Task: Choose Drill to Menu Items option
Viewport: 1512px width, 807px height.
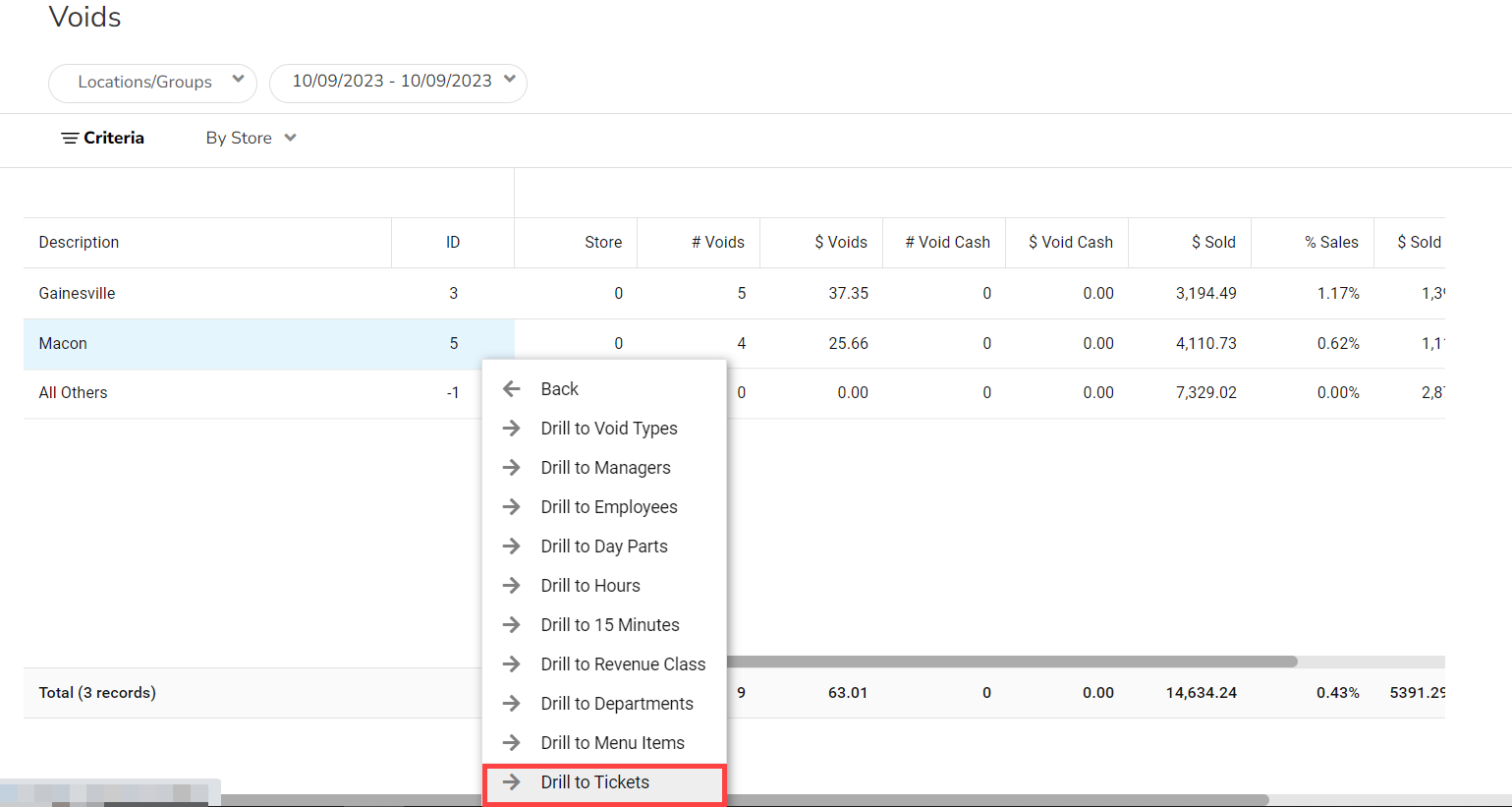Action: point(612,743)
